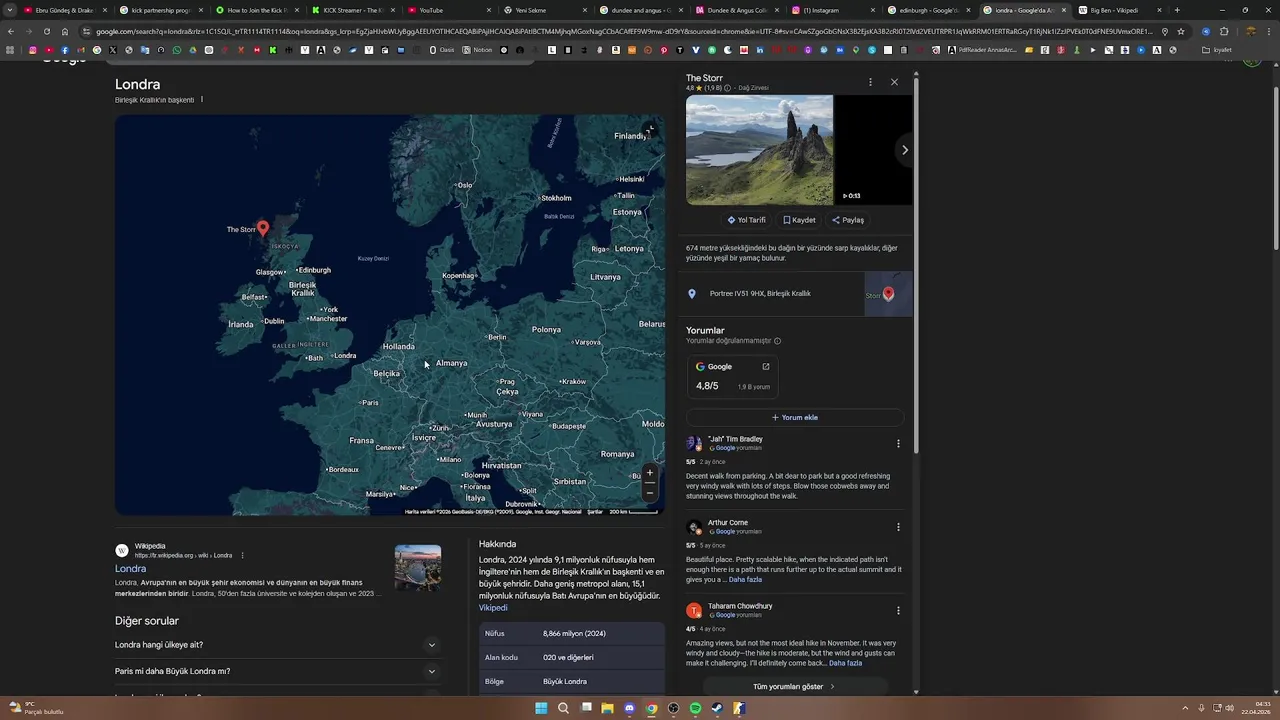The height and width of the screenshot is (720, 1280).
Task: Open the tab search dropdown arrow
Action: 10,10
